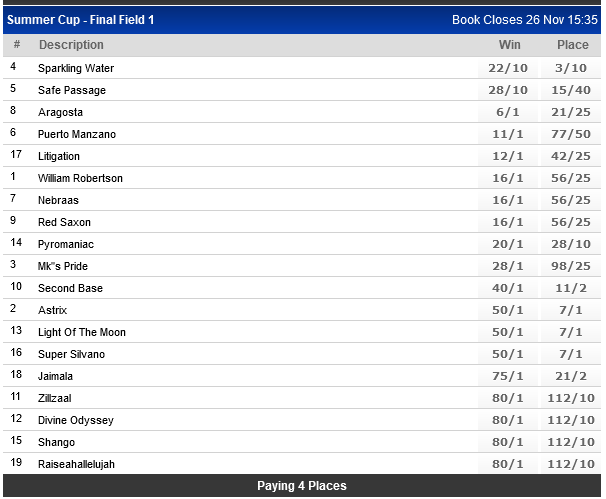
Task: Open the Astrix runner entry
Action: point(52,310)
